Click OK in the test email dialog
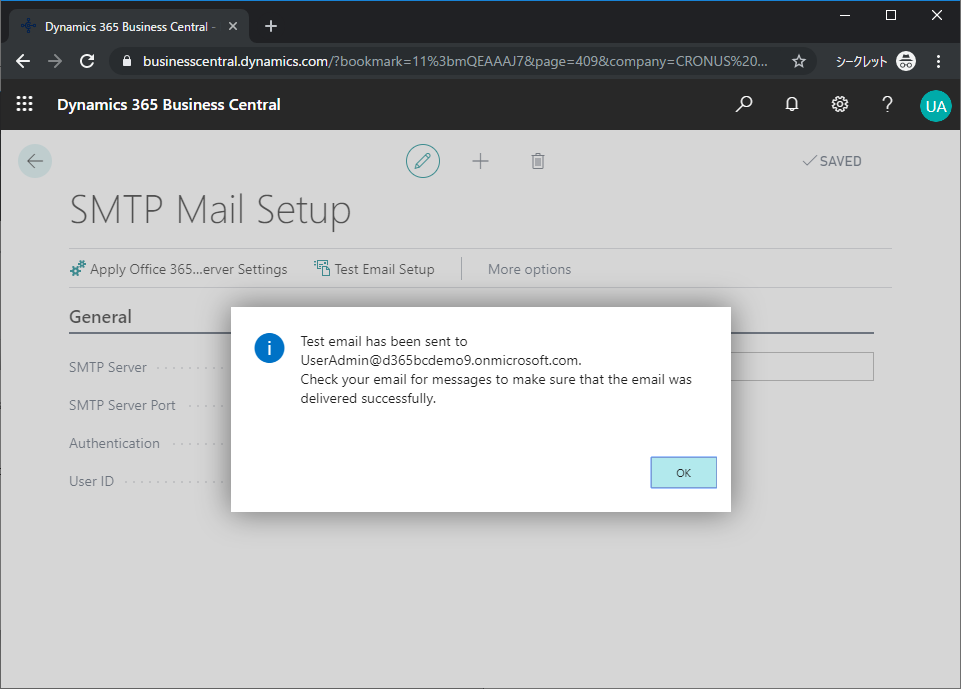The height and width of the screenshot is (689, 961). tap(683, 473)
